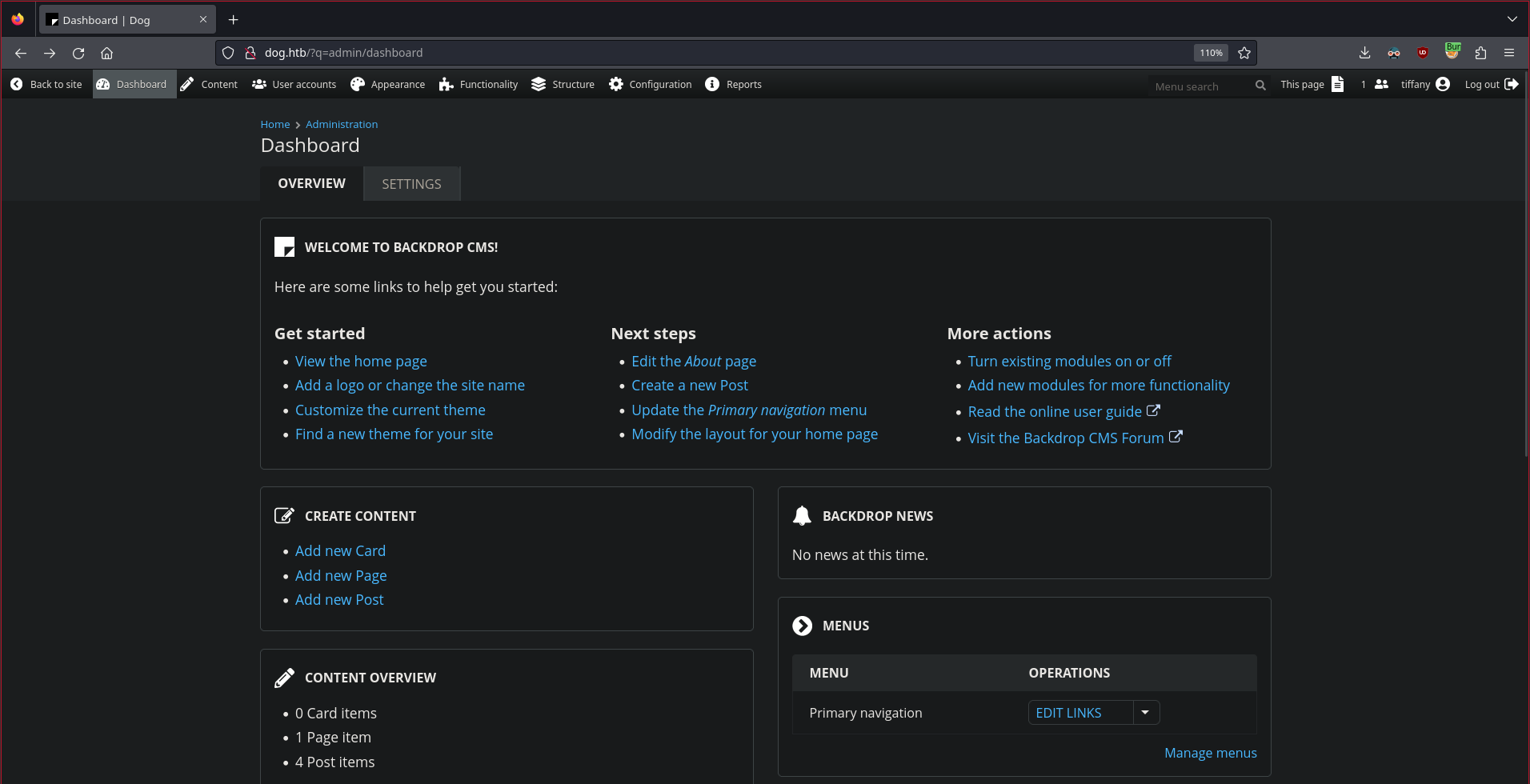The width and height of the screenshot is (1530, 784).
Task: Follow the Home breadcrumb link
Action: click(x=275, y=124)
